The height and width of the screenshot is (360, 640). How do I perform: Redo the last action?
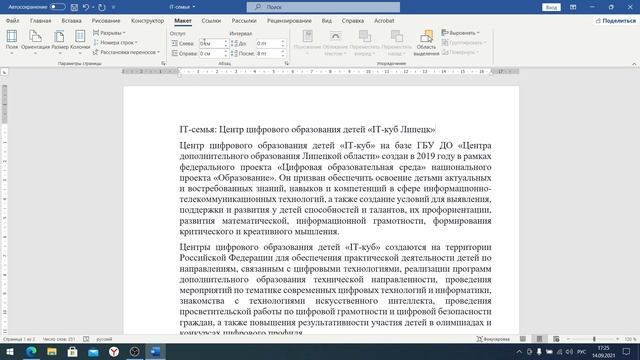102,7
